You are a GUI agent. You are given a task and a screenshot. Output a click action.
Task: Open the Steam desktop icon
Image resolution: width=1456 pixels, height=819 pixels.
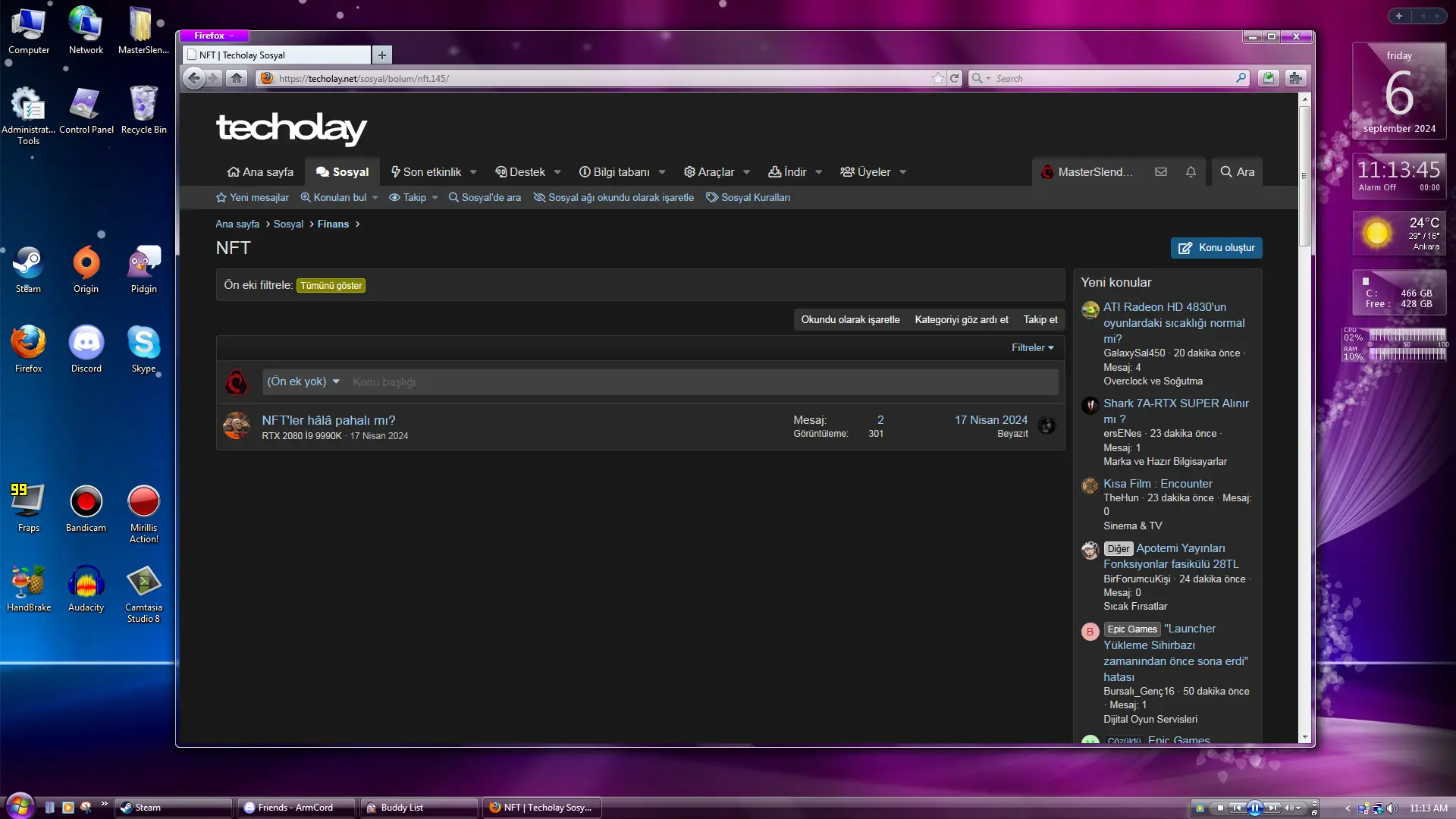point(28,269)
